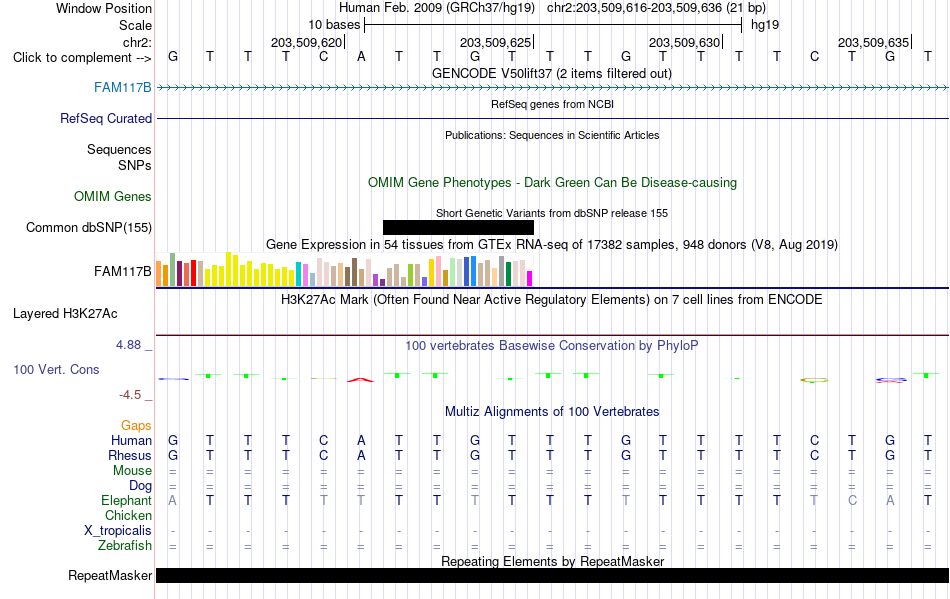
Task: Click the GENCODE V50lift37 track title
Action: [551, 73]
